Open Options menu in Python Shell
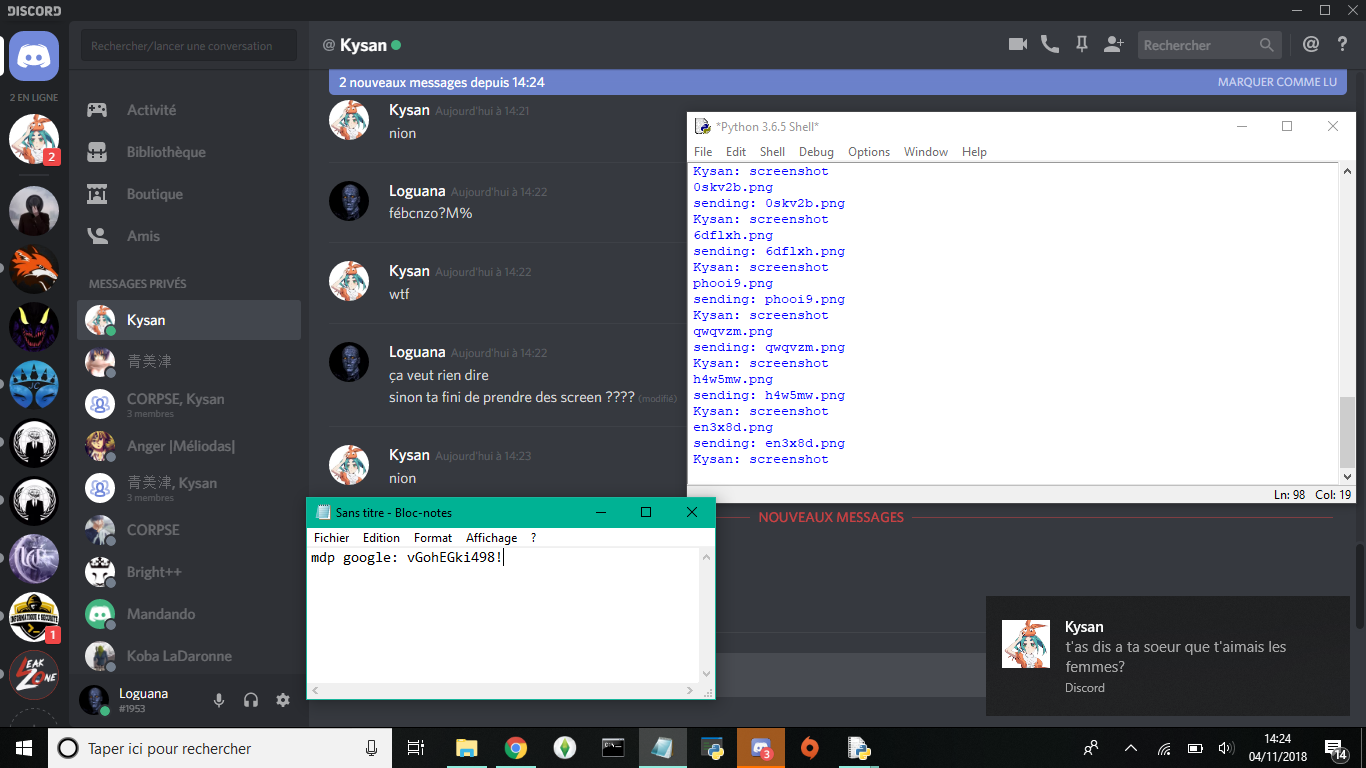 click(x=869, y=152)
